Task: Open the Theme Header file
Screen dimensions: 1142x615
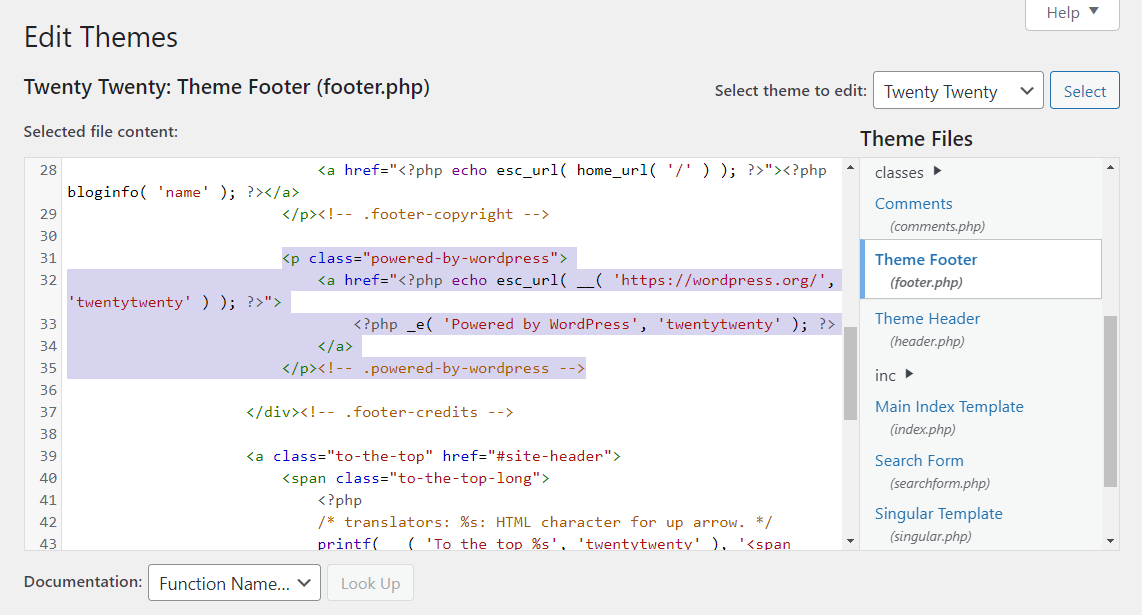Action: point(926,318)
